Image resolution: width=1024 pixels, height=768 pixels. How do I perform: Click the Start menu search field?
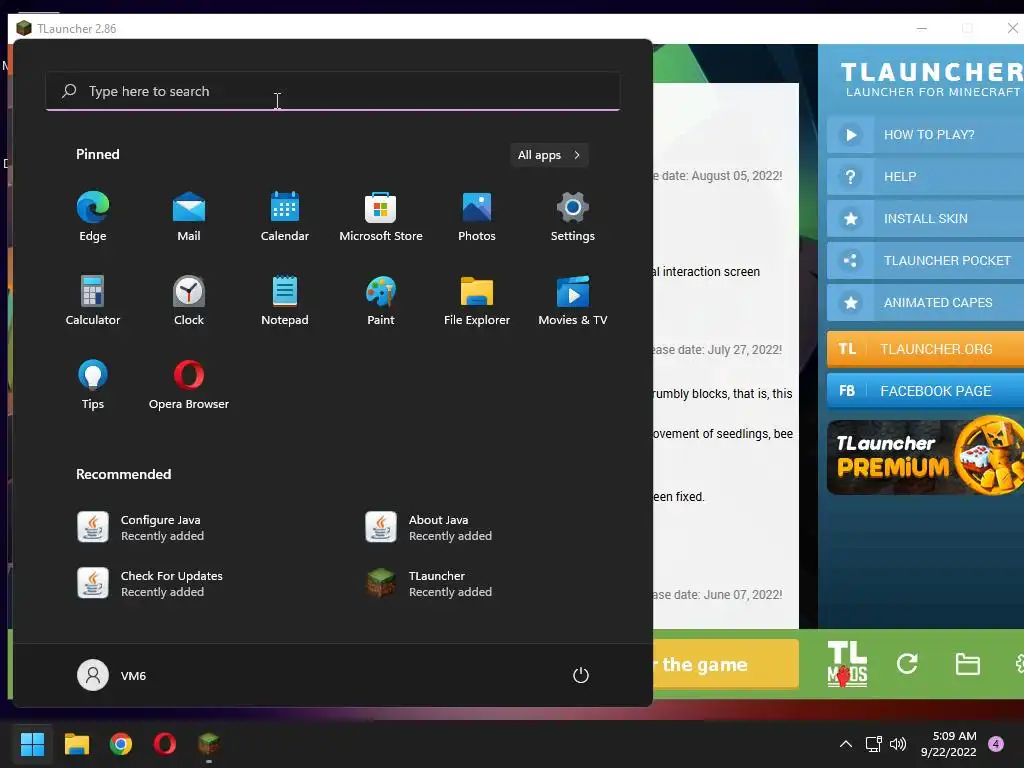[333, 91]
